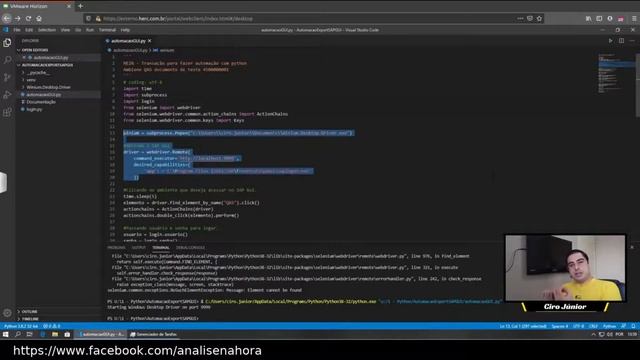Switch to the DEBUG CONSOLE tab
640x360 pixels.
190,247
